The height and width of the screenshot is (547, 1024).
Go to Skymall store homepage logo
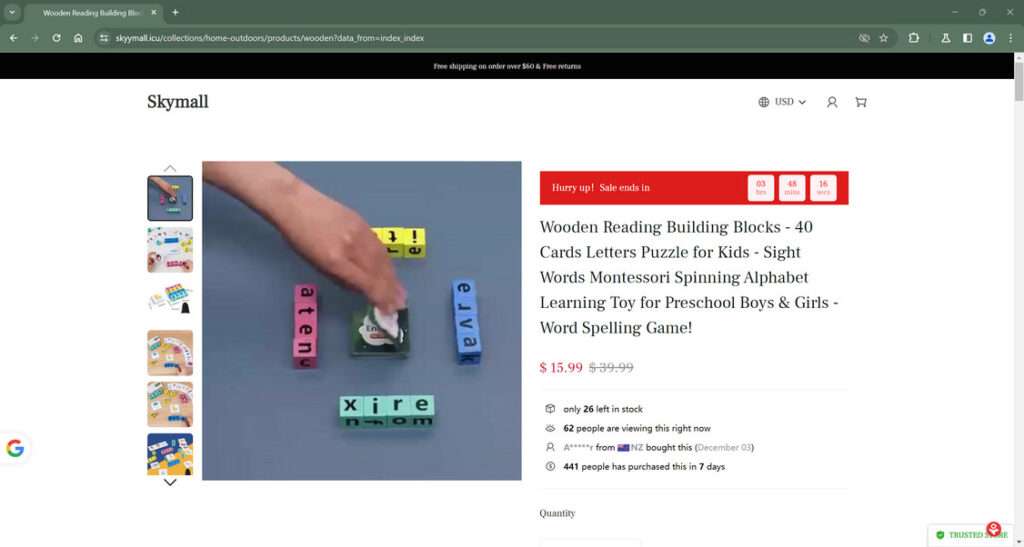[178, 102]
